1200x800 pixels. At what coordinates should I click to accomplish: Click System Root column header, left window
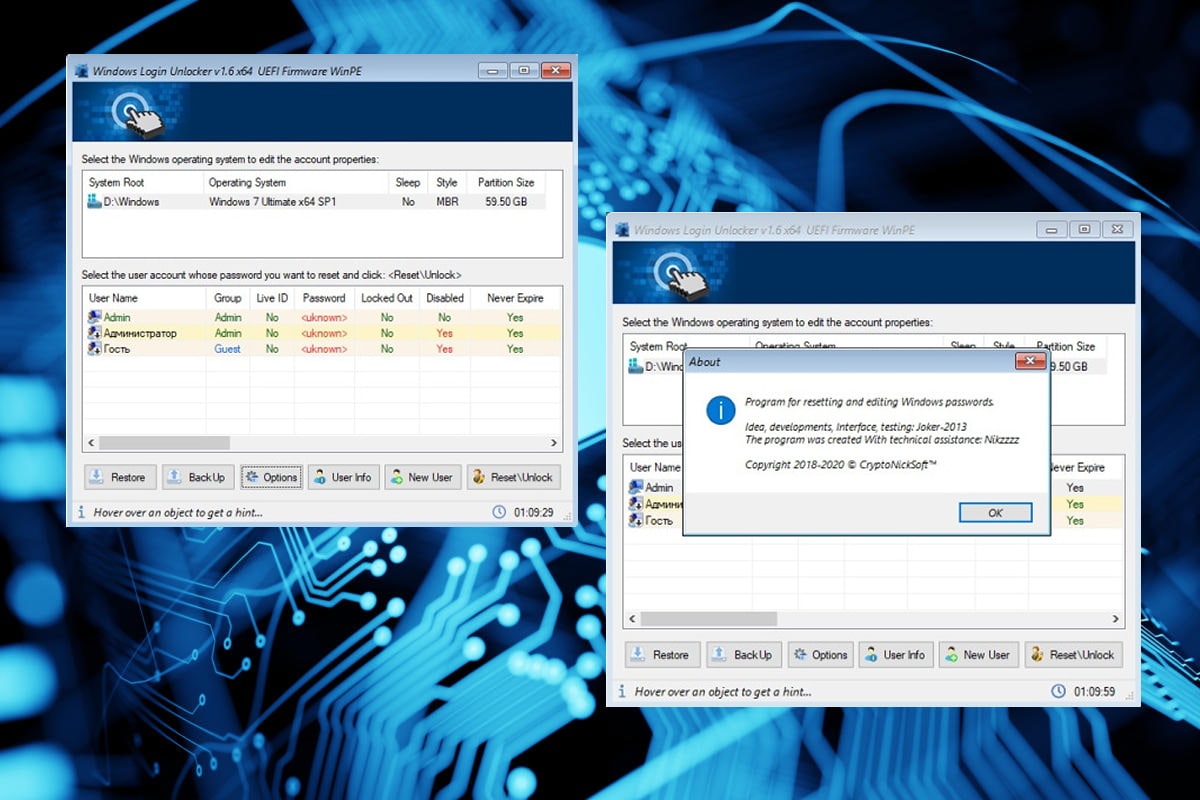pos(143,183)
